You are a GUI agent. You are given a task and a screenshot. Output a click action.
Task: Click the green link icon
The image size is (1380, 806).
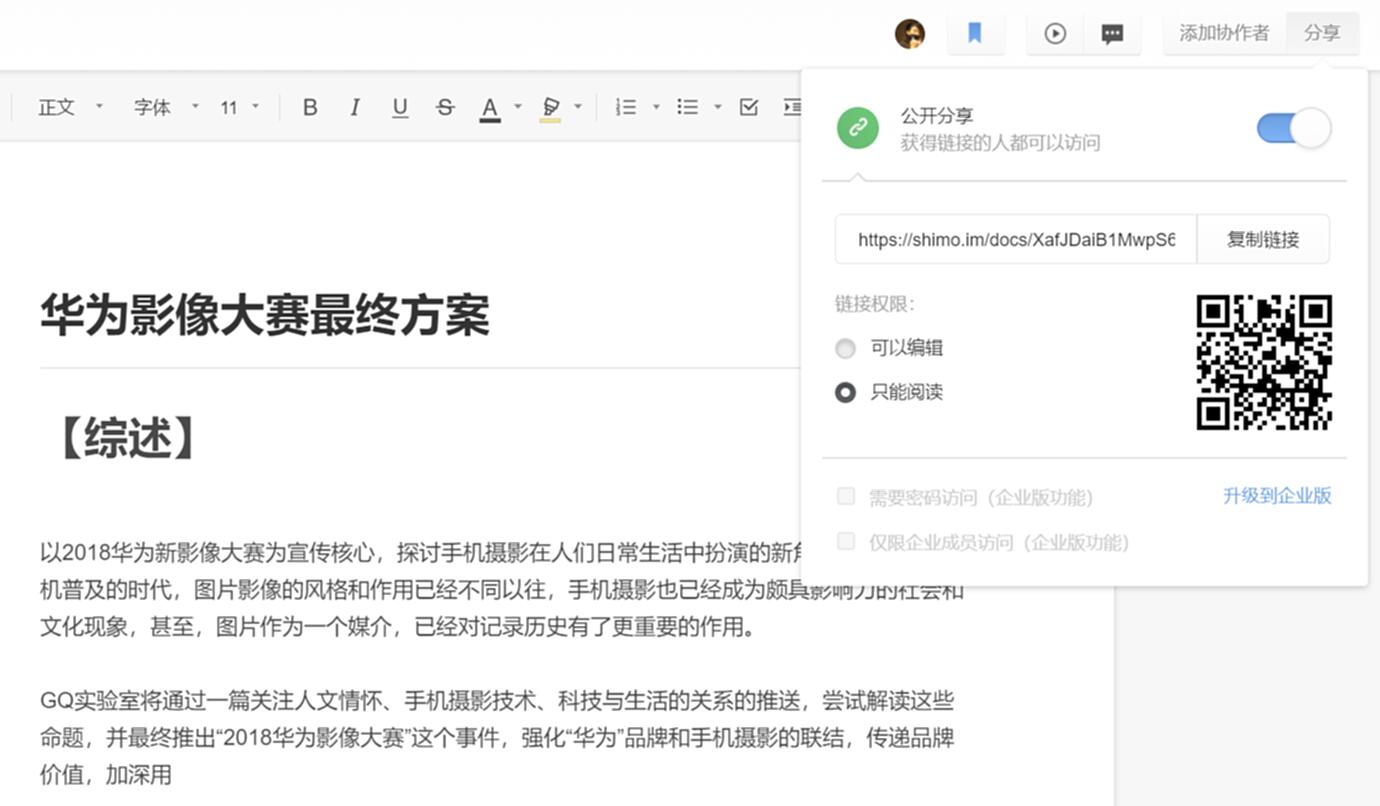pyautogui.click(x=858, y=129)
